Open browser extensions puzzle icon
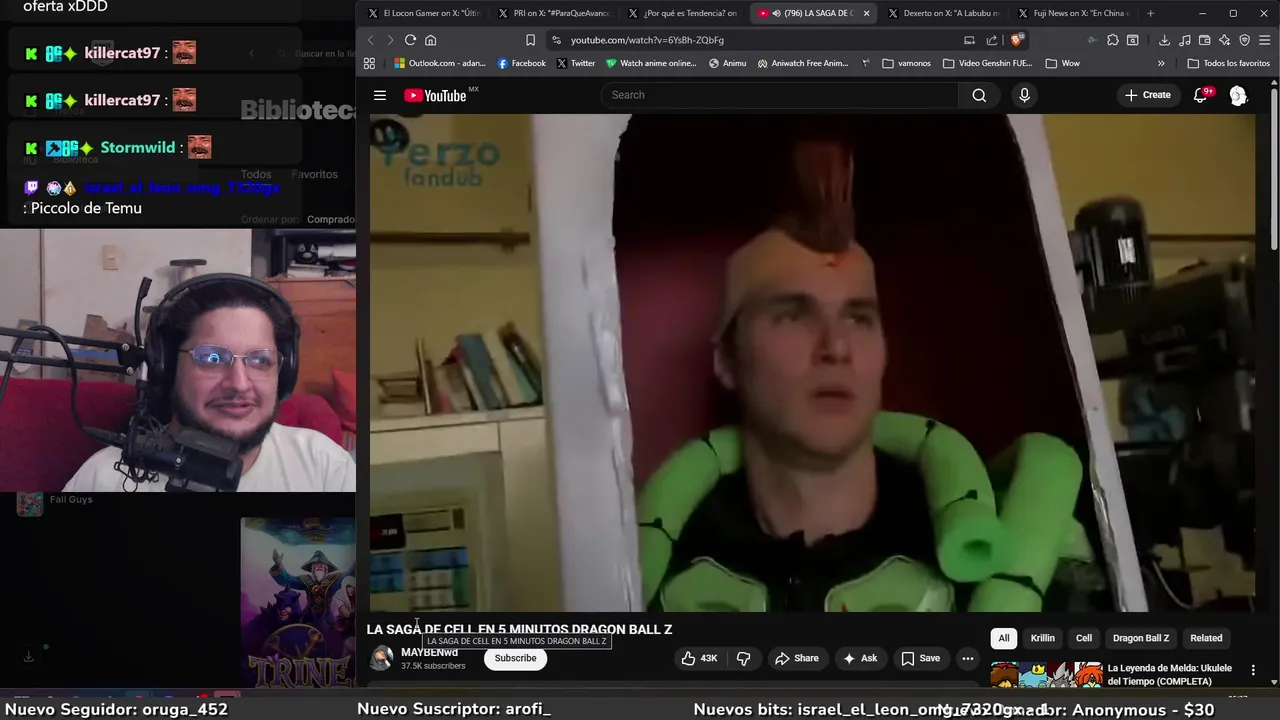The height and width of the screenshot is (720, 1280). click(1113, 40)
